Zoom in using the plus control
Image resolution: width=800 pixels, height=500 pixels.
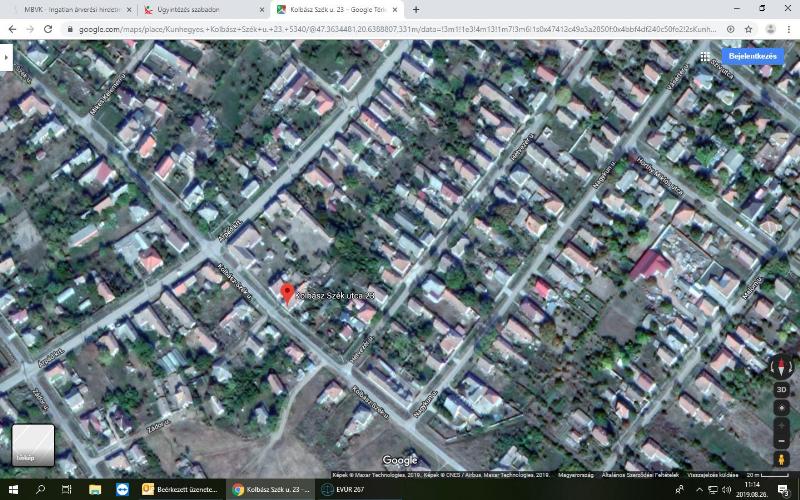coord(781,425)
